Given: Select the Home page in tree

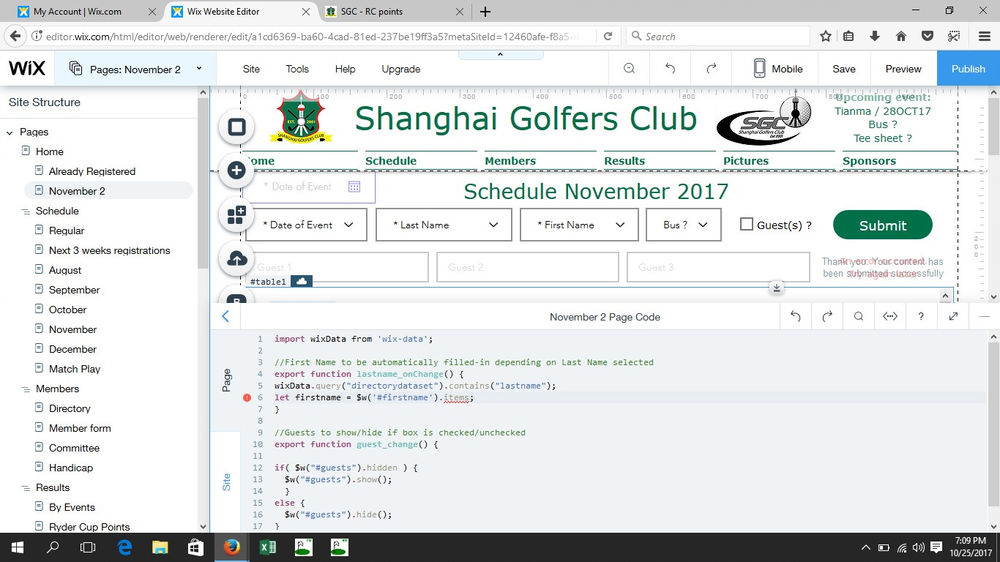Looking at the screenshot, I should click(49, 151).
